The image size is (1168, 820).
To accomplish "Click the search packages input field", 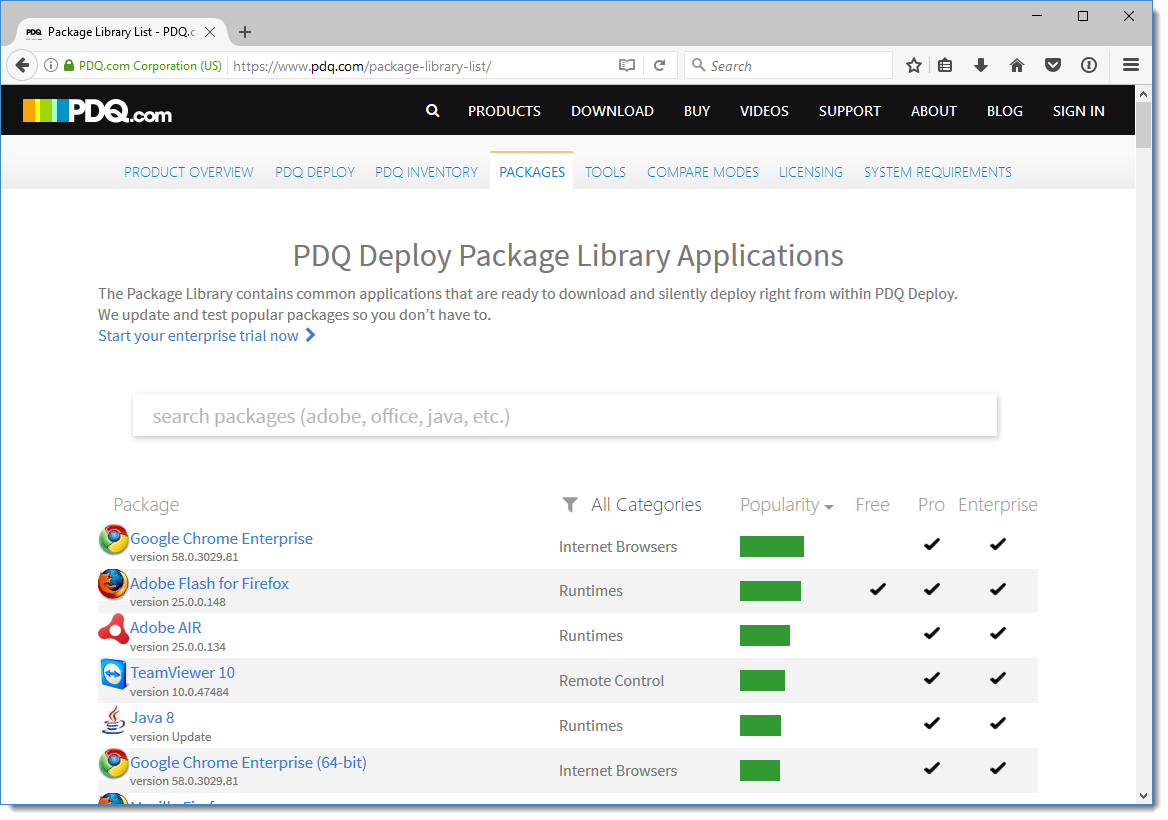I will pos(565,416).
